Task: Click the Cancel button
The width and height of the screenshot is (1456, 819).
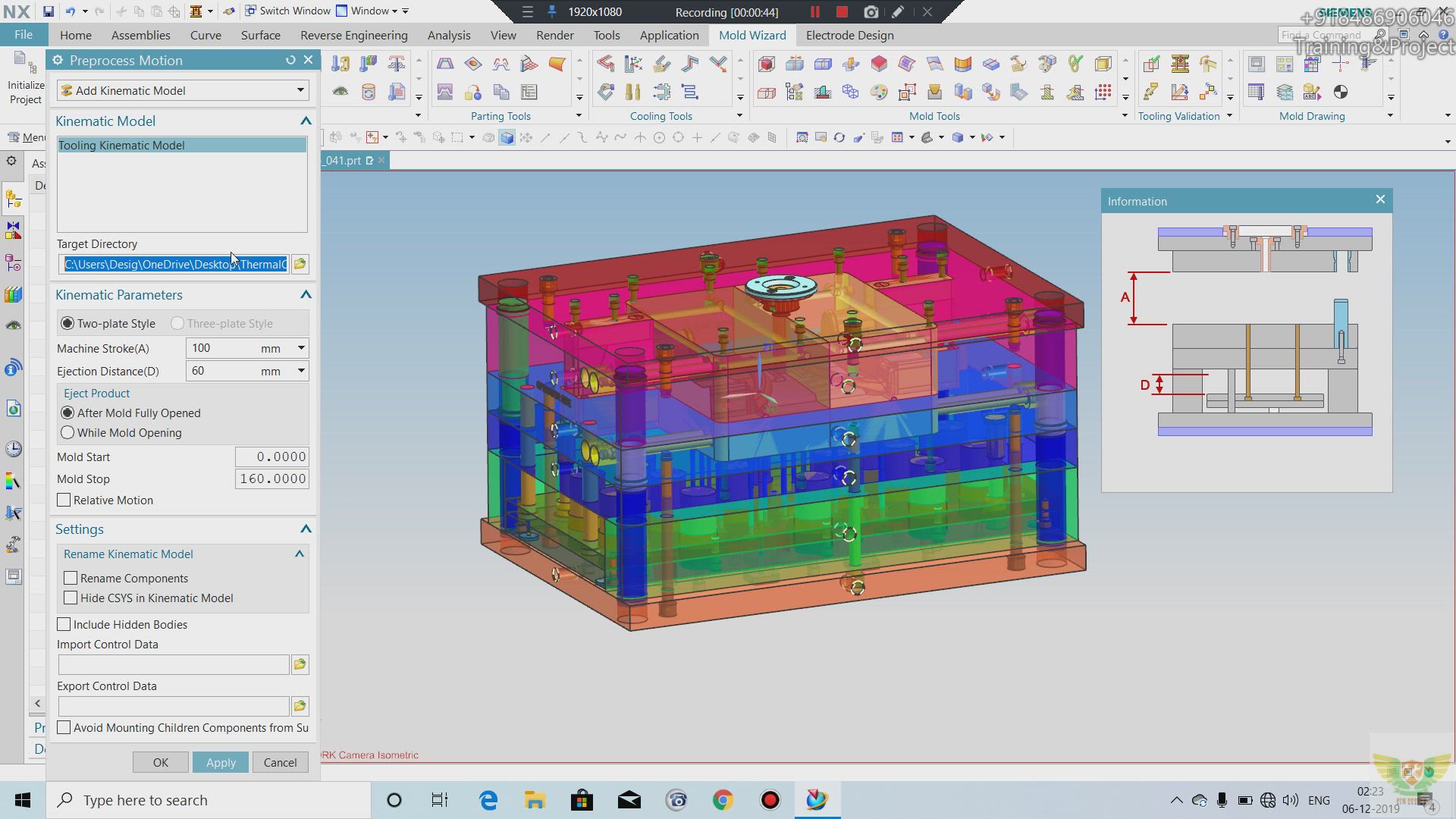Action: (x=281, y=763)
